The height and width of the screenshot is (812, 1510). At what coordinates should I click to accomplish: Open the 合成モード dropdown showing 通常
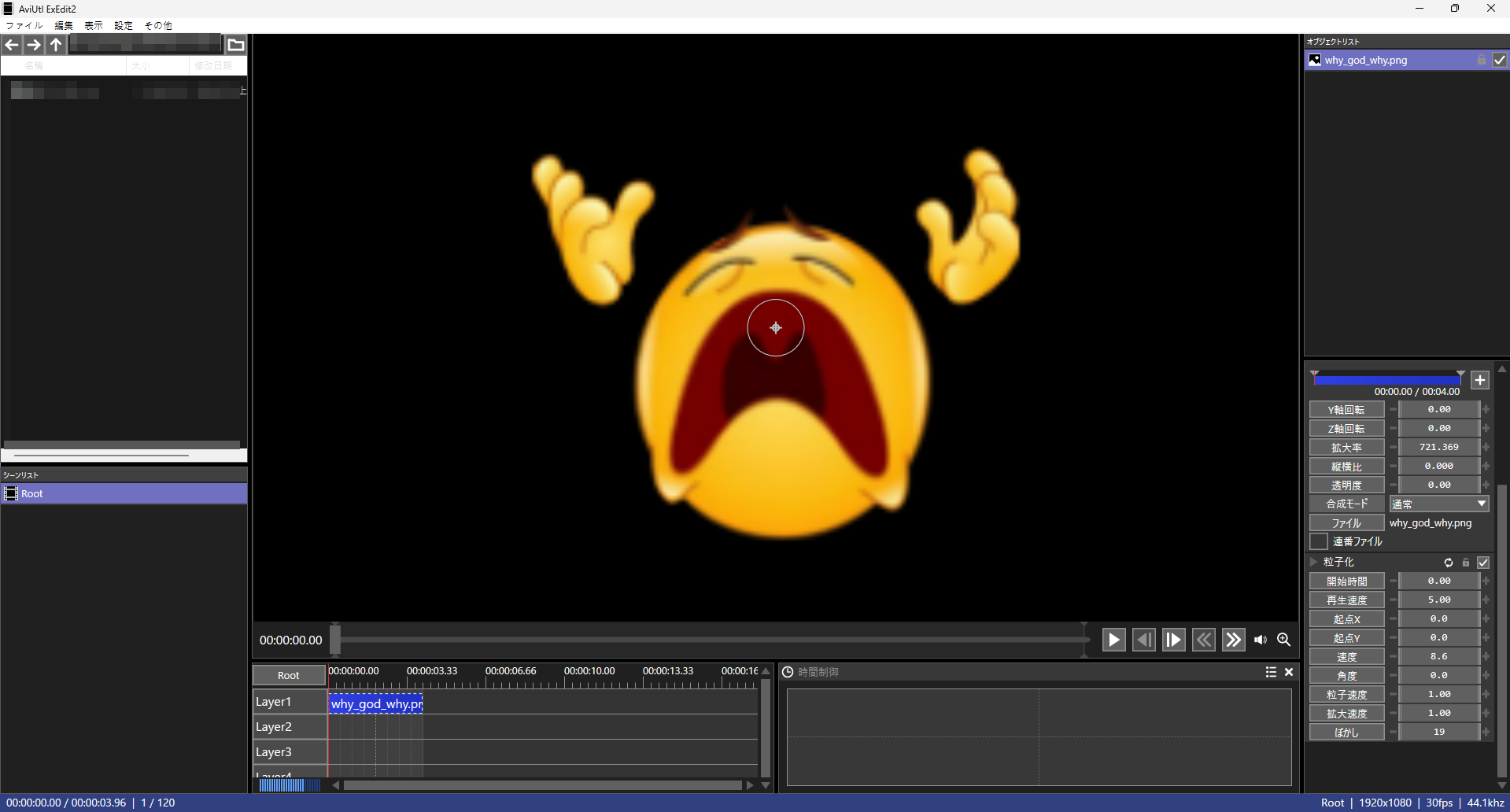tap(1439, 504)
